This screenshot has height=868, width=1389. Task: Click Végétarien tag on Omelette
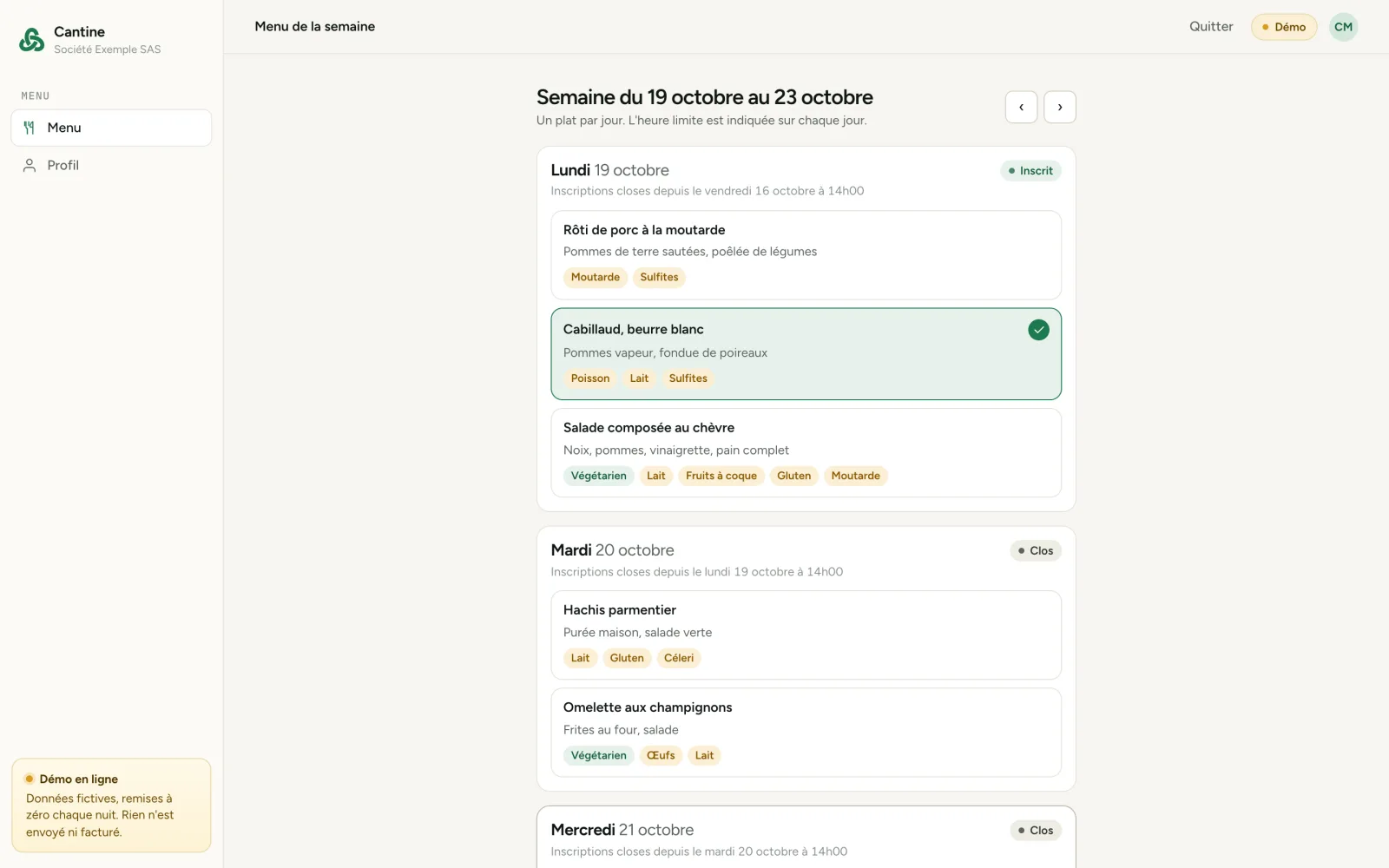tap(599, 755)
